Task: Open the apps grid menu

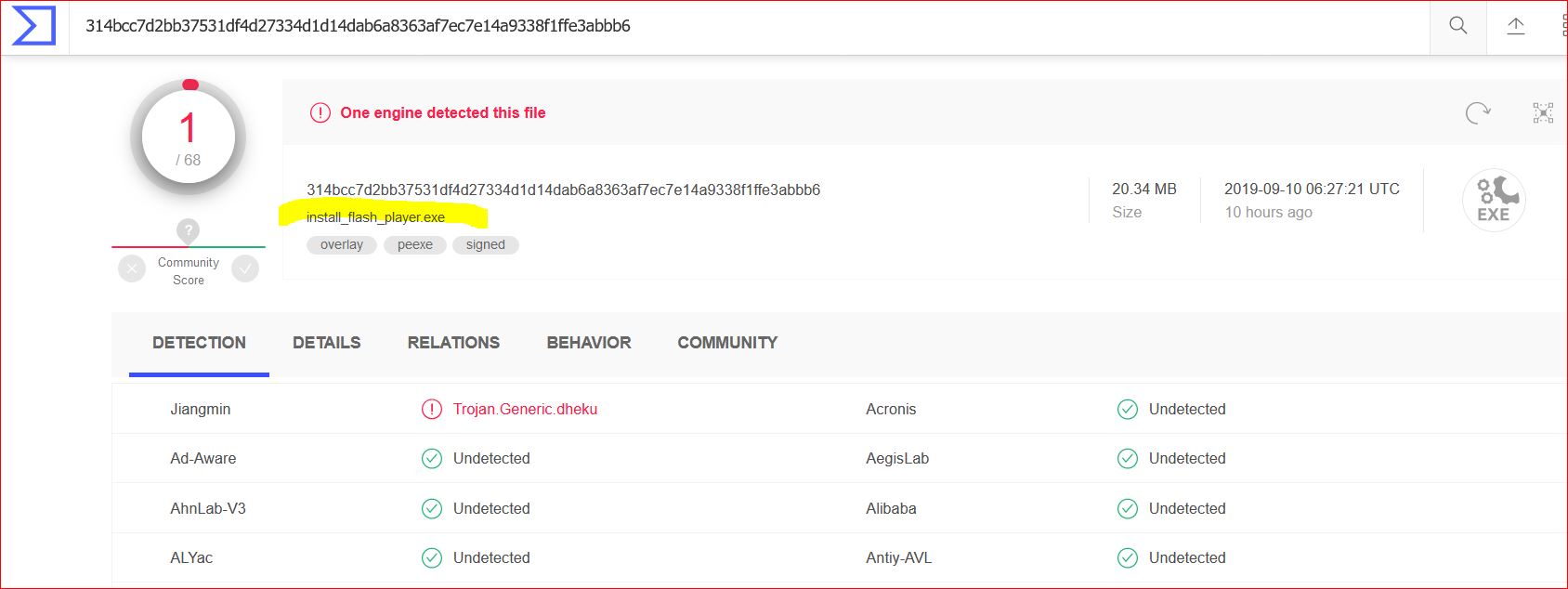Action: pyautogui.click(x=1562, y=26)
